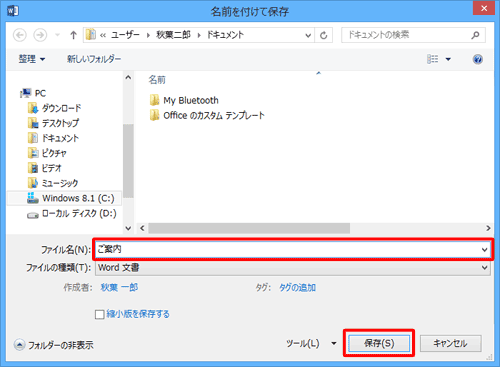
Task: Click the デスクトップ folder icon
Action: (33, 123)
